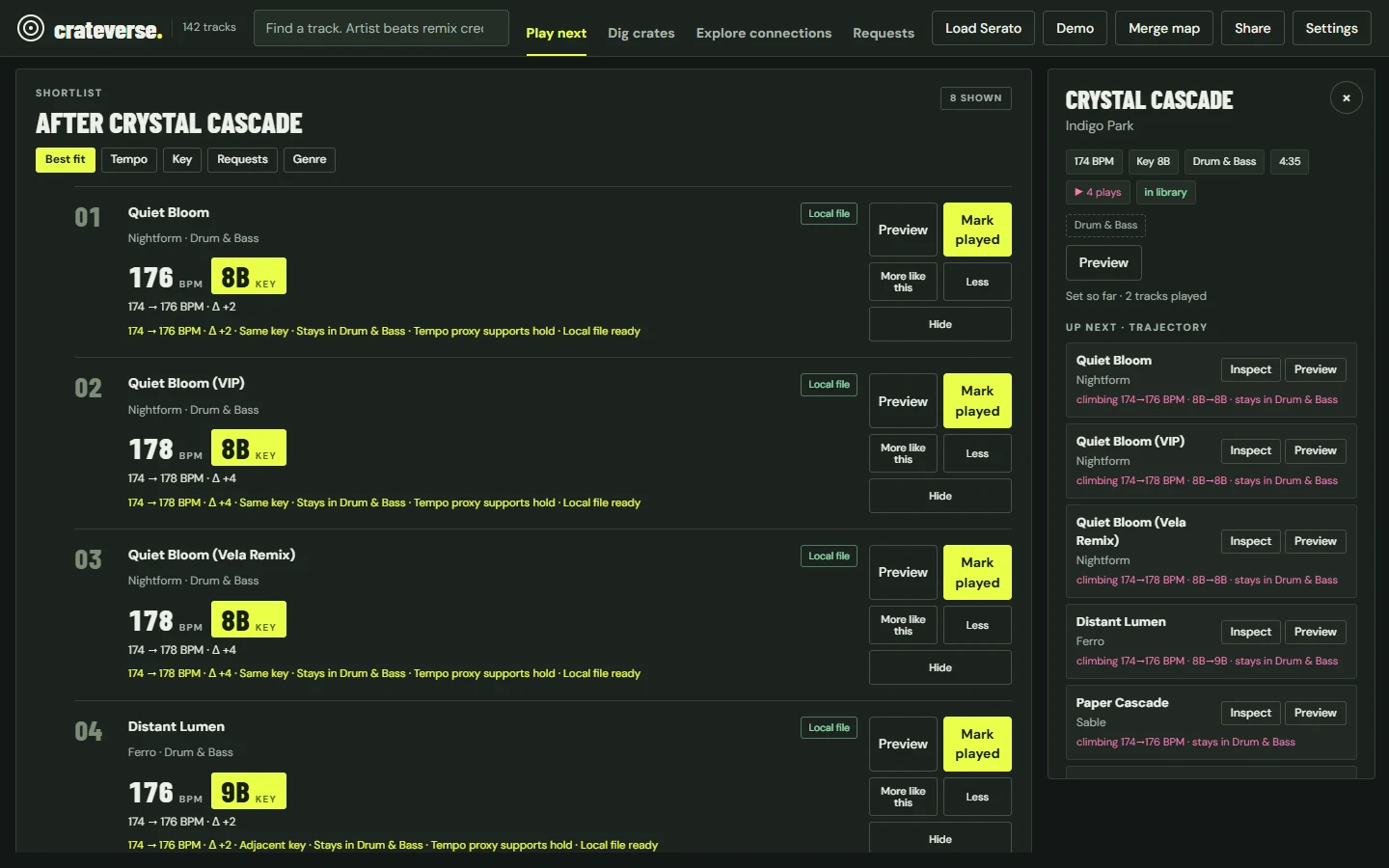Preview Crystal Cascade in the detail panel
This screenshot has width=1389, height=868.
(x=1103, y=262)
